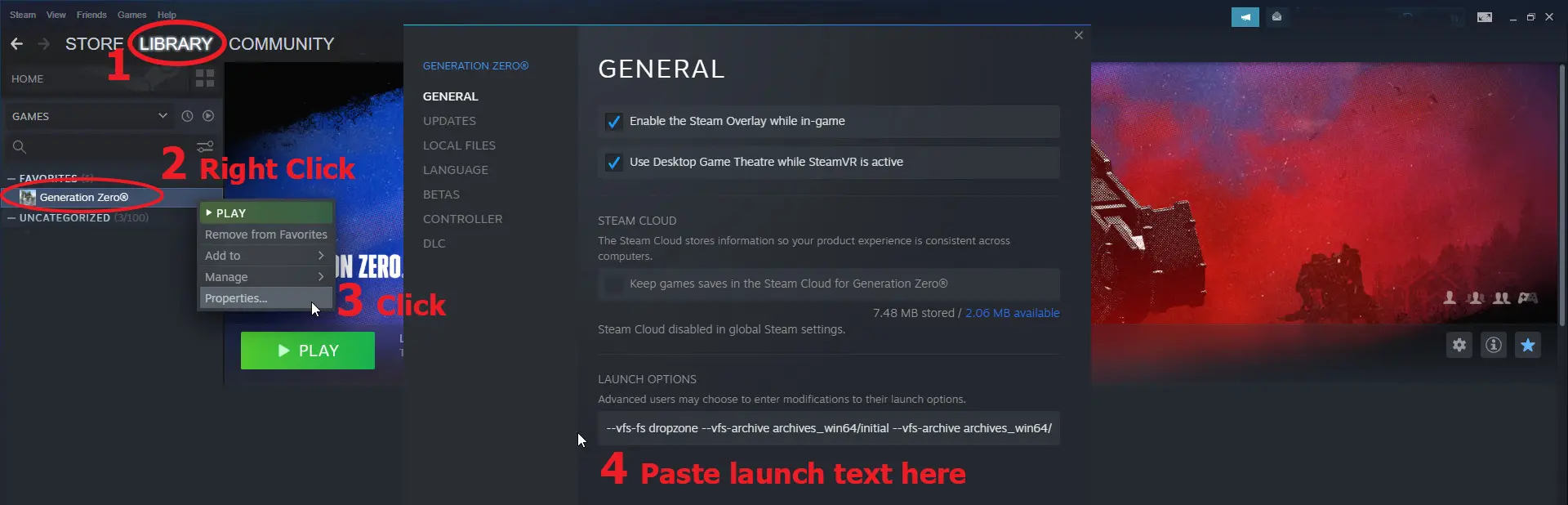Select the BETAS section

[441, 194]
